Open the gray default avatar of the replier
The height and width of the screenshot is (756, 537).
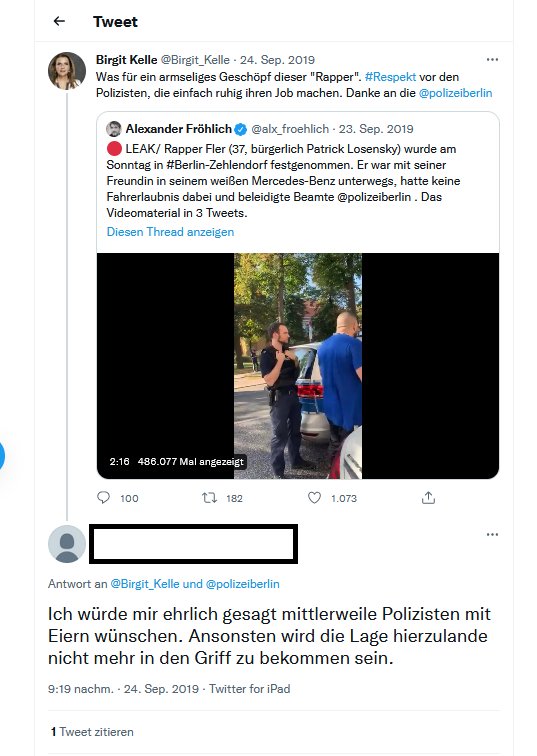[67, 544]
